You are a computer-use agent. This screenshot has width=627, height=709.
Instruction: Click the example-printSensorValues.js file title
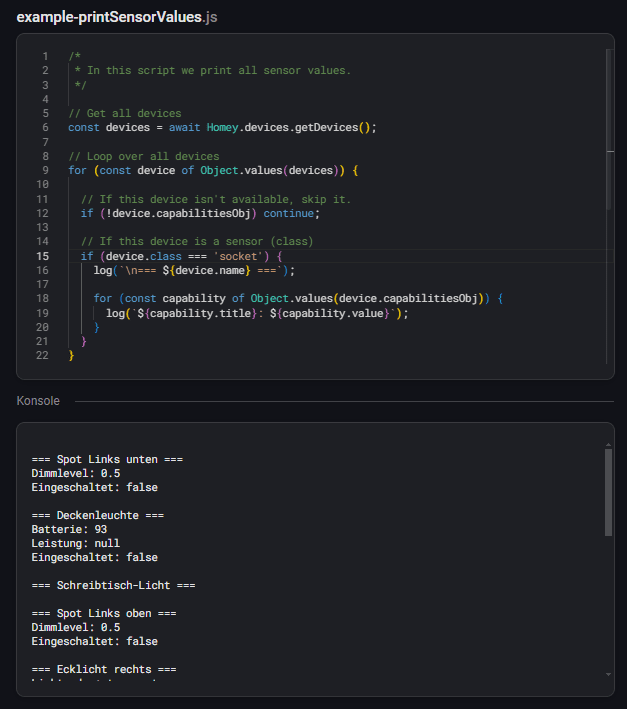tap(117, 17)
